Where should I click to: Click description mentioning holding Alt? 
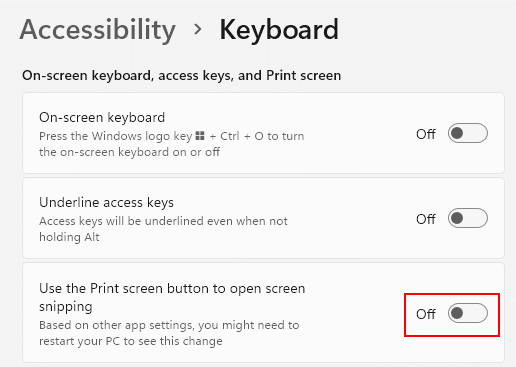pyautogui.click(x=163, y=229)
